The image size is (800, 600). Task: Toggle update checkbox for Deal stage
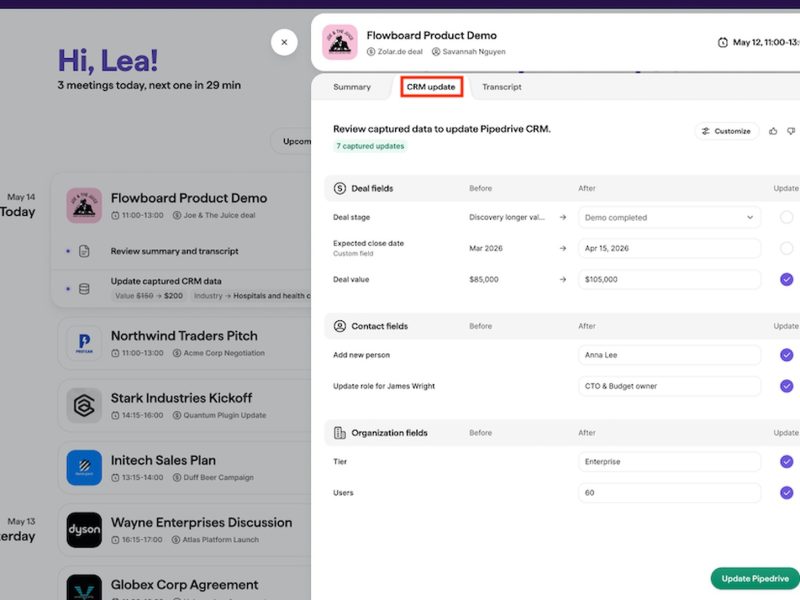786,217
